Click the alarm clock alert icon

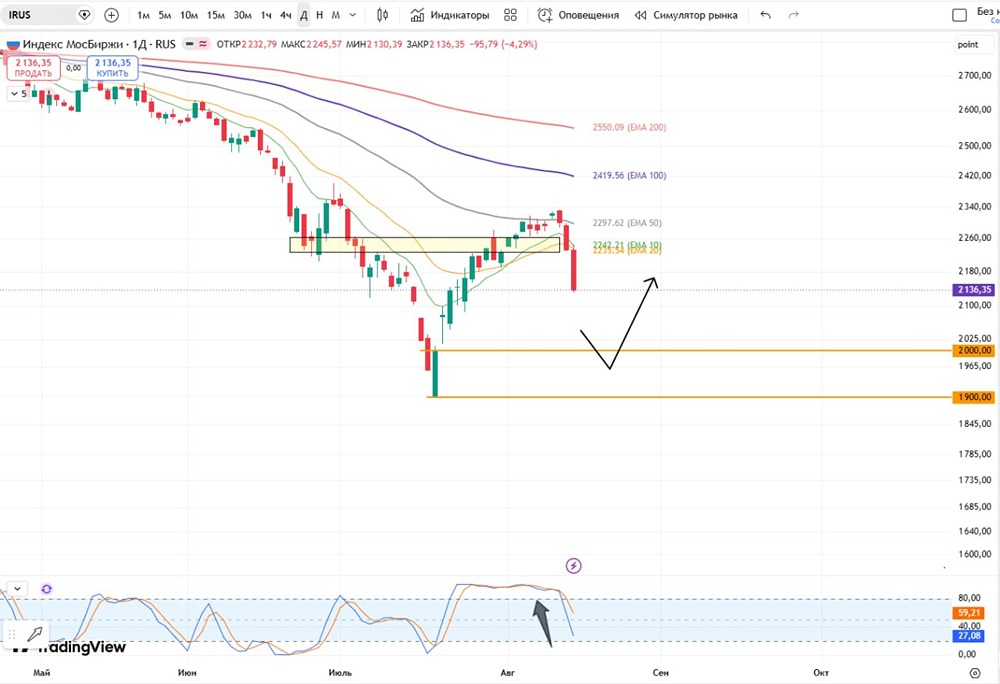545,15
